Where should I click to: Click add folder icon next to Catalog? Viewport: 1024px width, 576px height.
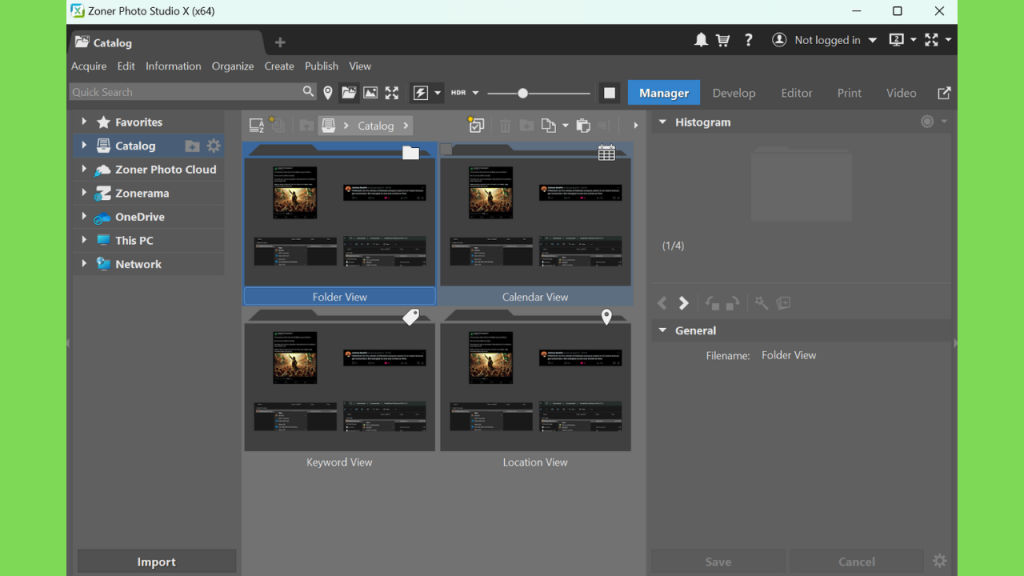(x=192, y=146)
